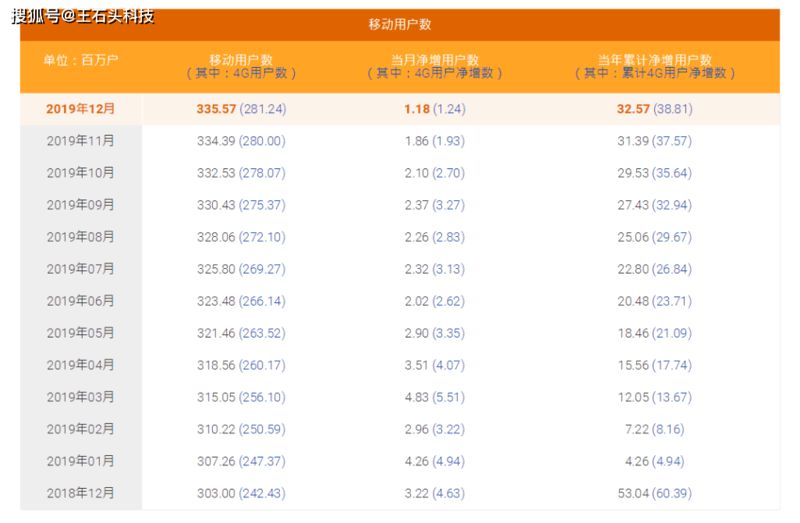
Task: Select the 2019年11月 row label
Action: (81, 141)
